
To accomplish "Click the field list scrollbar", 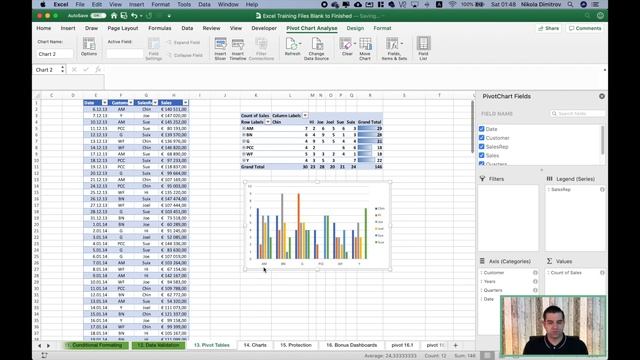I will click(602, 140).
